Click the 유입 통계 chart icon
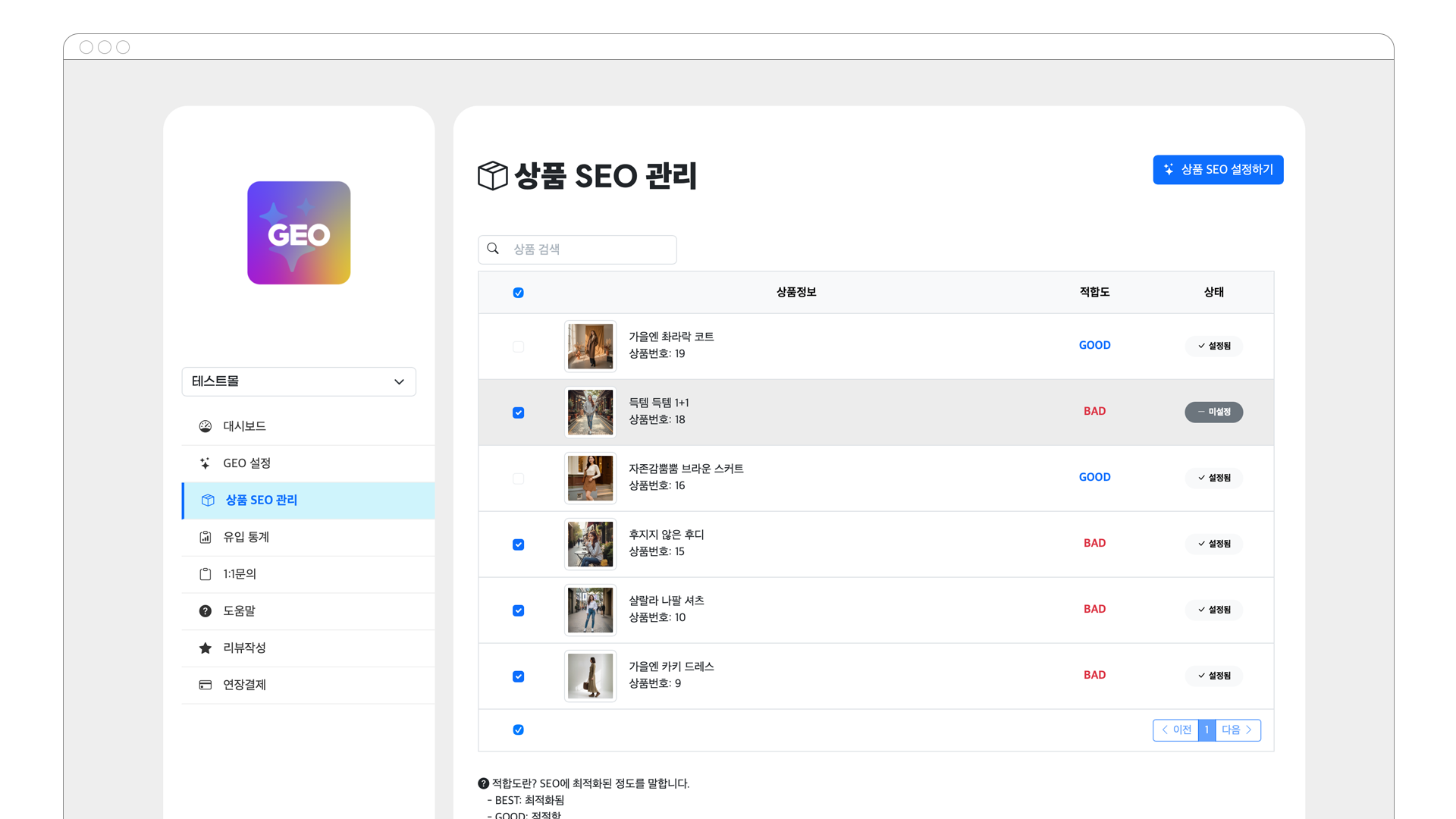 pos(205,537)
